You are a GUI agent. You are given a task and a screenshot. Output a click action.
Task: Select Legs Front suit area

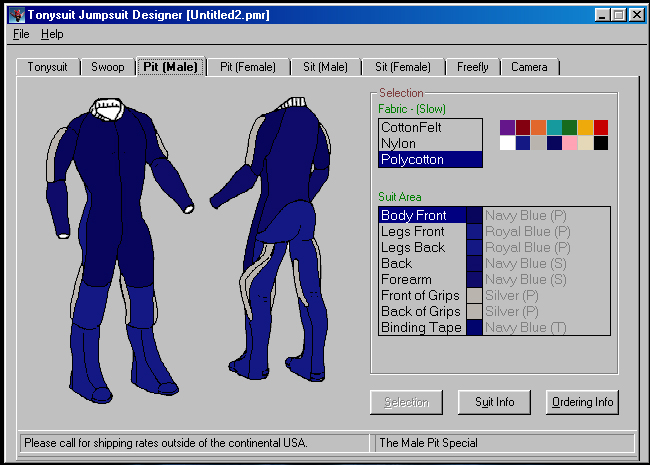(x=413, y=231)
